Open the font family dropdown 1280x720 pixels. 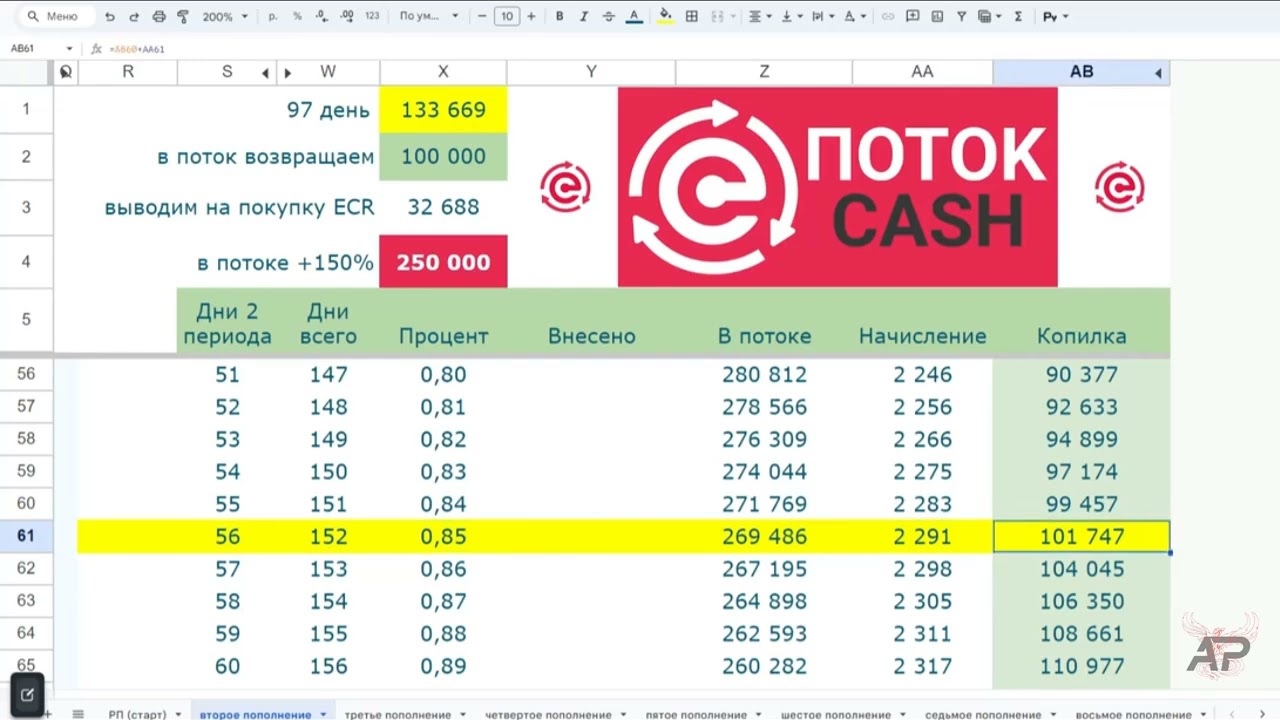point(428,17)
